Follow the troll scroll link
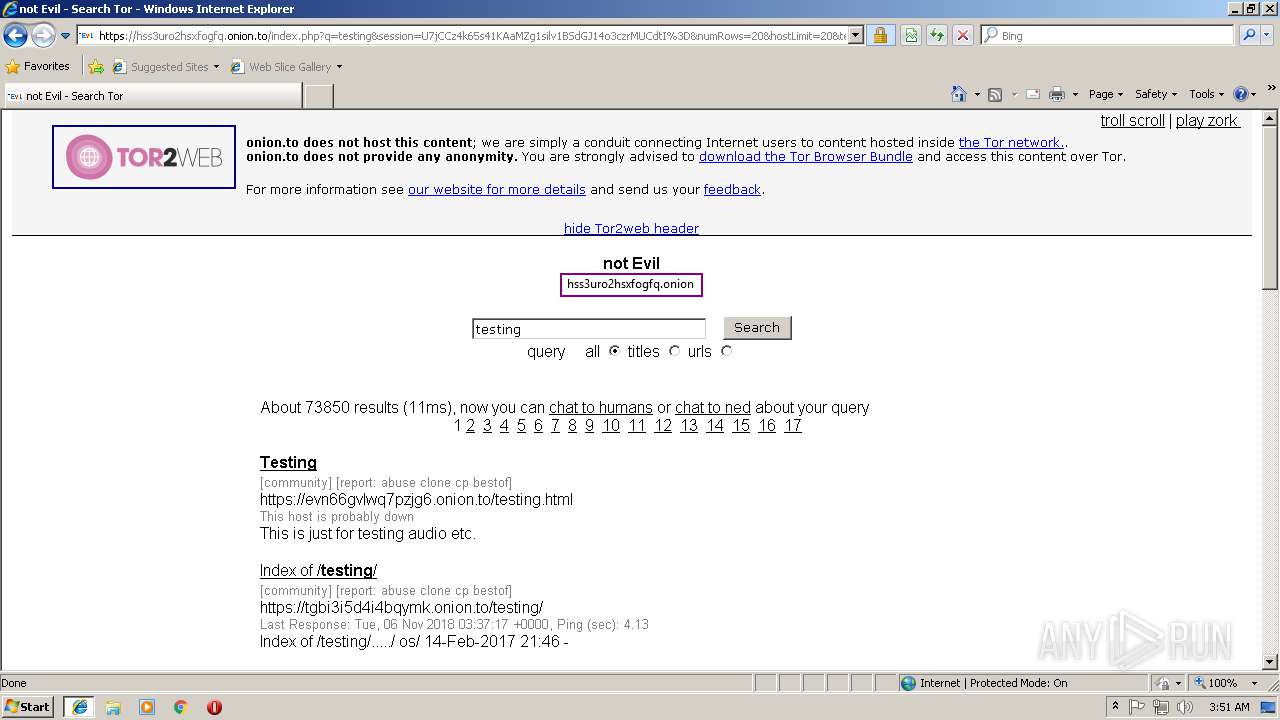Screen dimensions: 1280x720 tap(1132, 121)
